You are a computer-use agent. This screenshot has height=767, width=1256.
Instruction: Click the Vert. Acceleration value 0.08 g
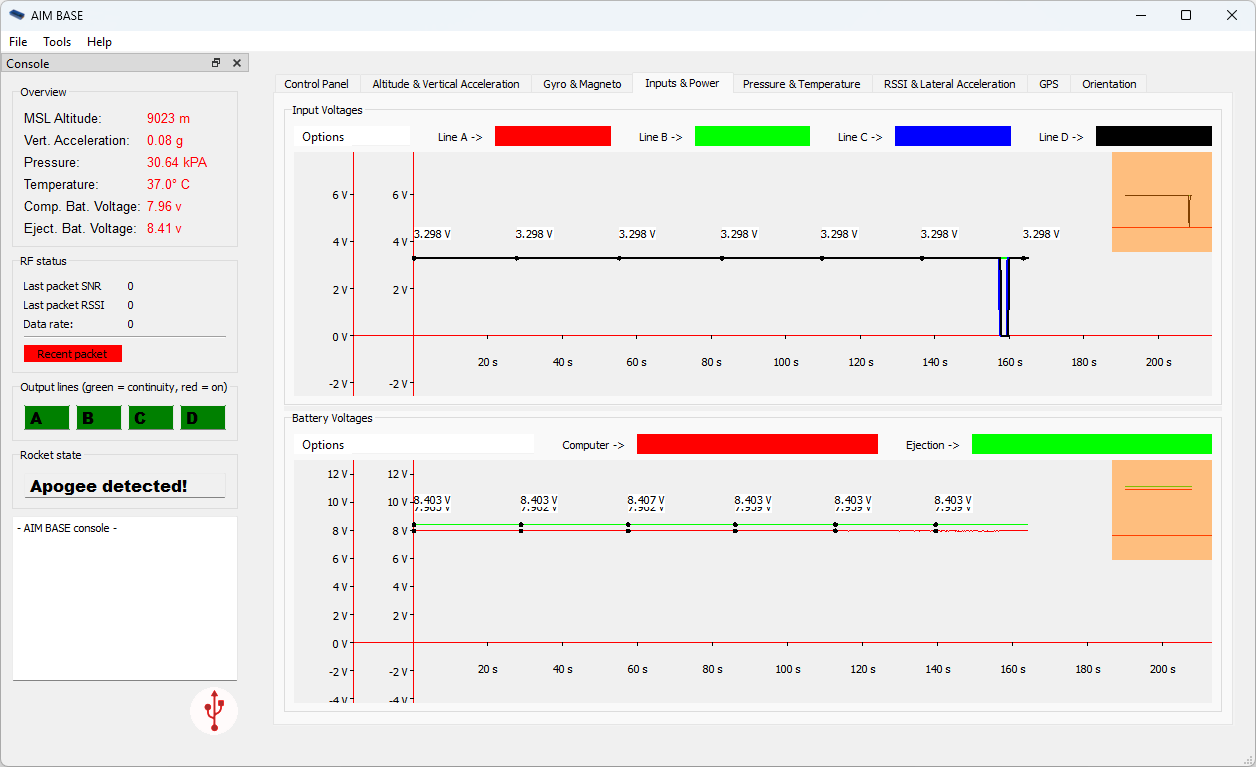pos(165,140)
